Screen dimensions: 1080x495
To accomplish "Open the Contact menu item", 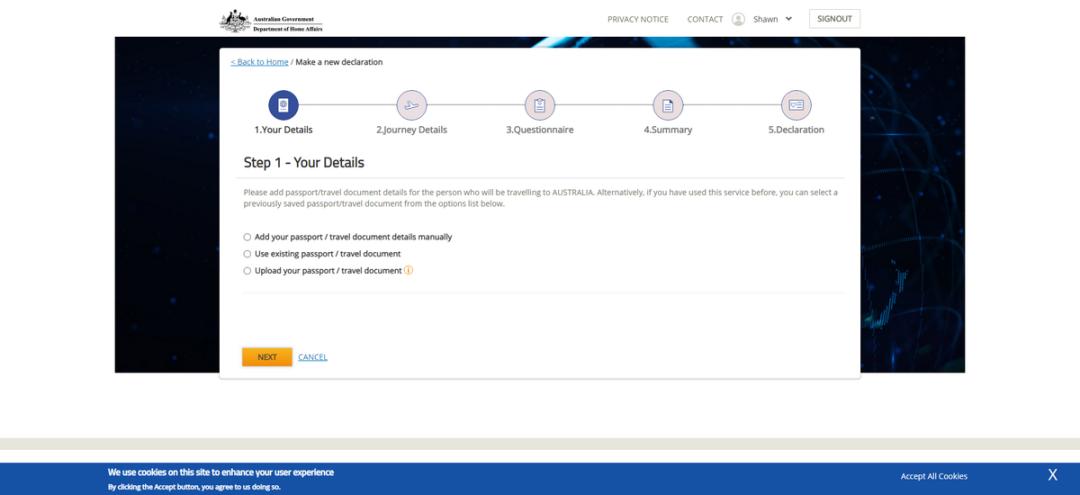I will point(704,19).
